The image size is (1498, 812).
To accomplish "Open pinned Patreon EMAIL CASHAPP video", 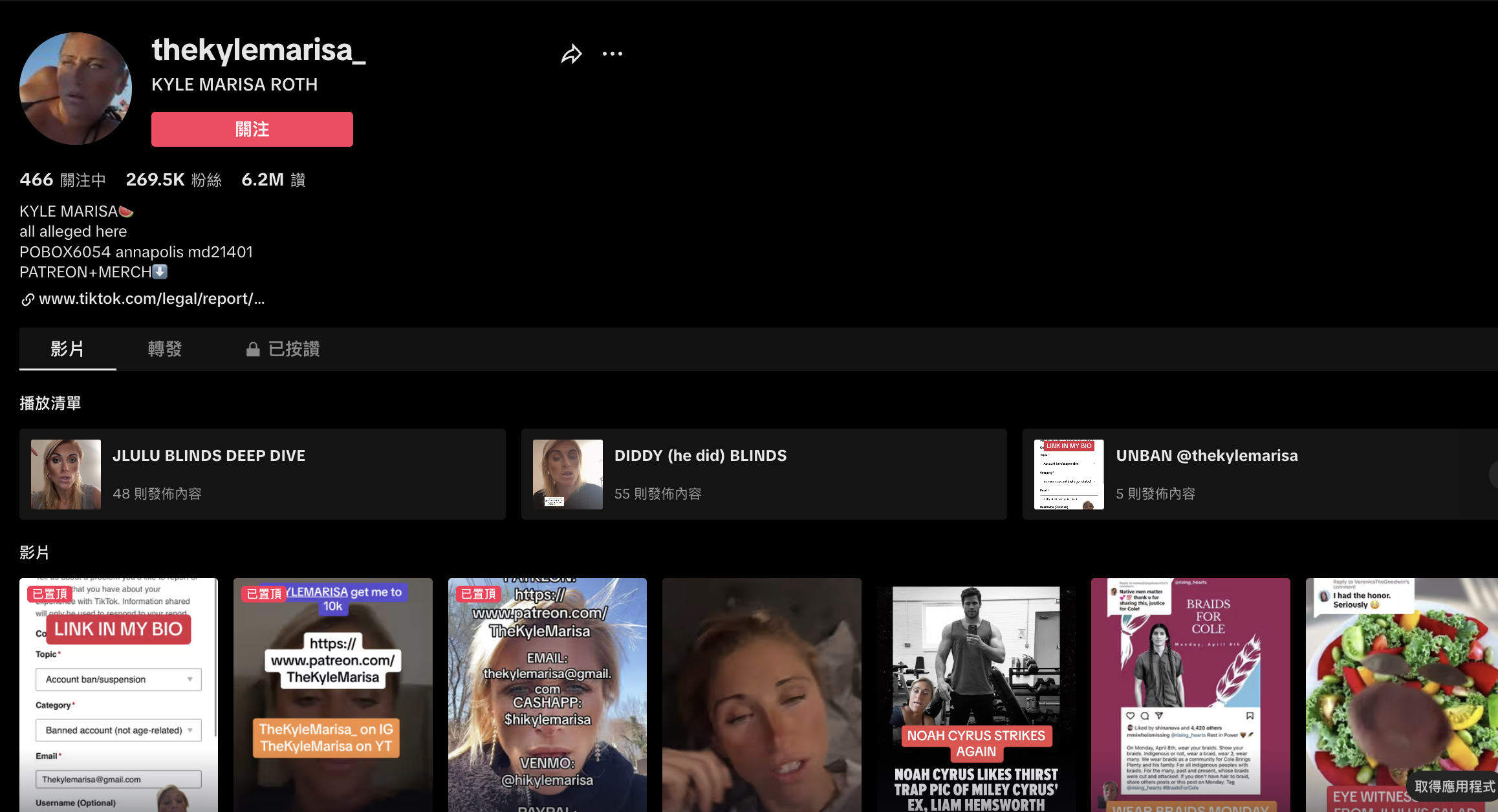I will 547,695.
